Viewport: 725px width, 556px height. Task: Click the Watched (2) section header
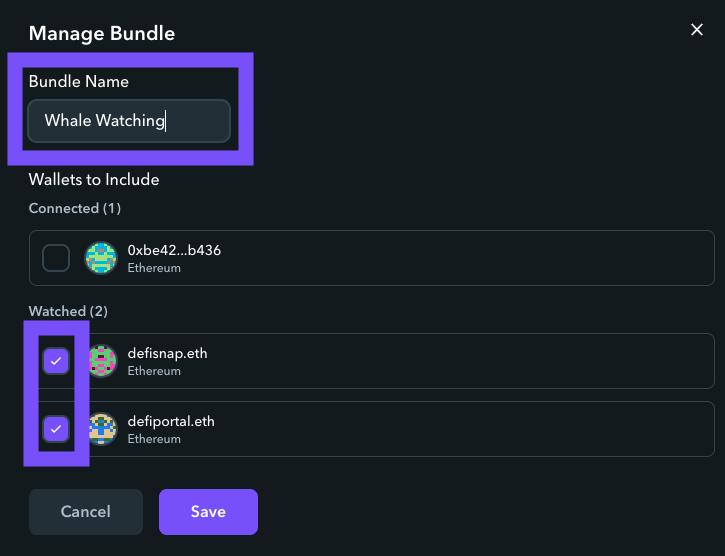[x=68, y=311]
